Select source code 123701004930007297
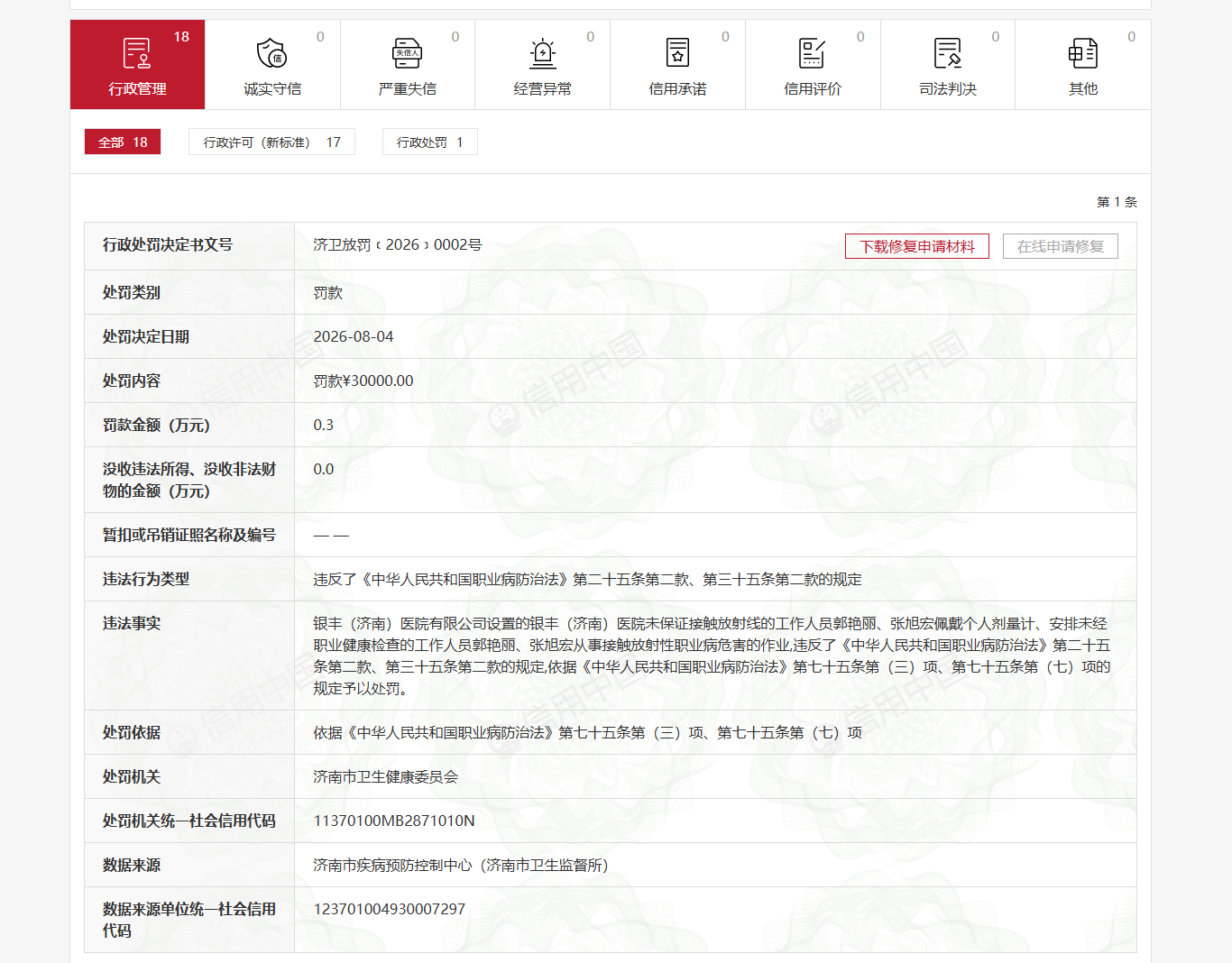 390,909
